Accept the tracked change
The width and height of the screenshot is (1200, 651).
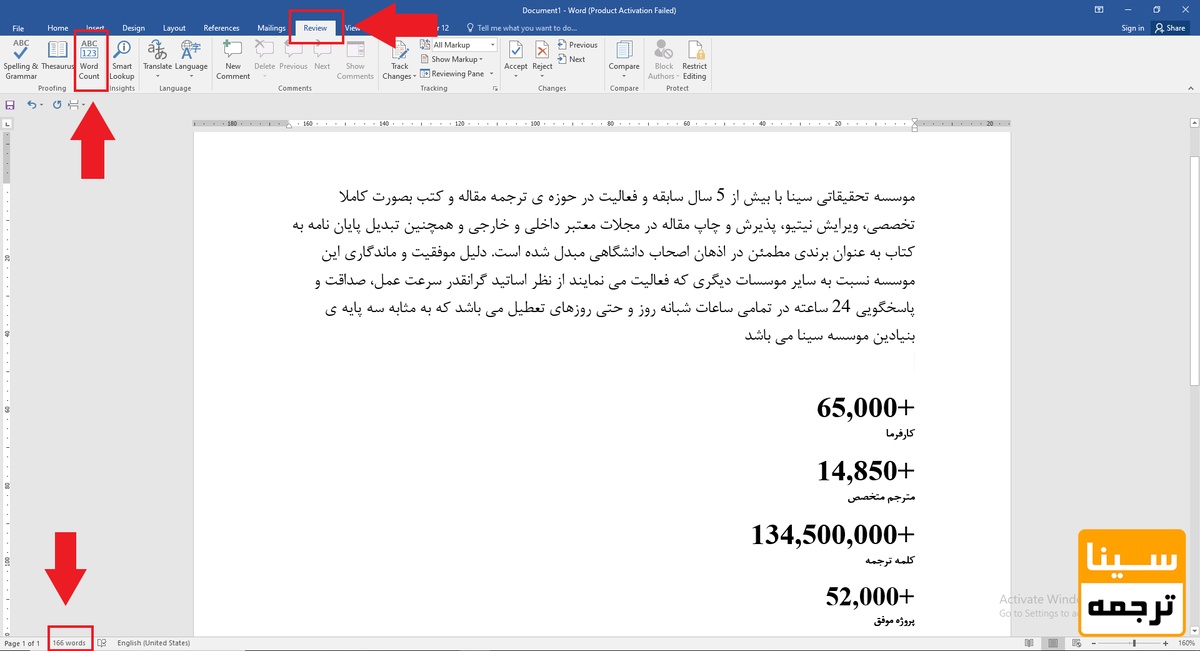[516, 58]
